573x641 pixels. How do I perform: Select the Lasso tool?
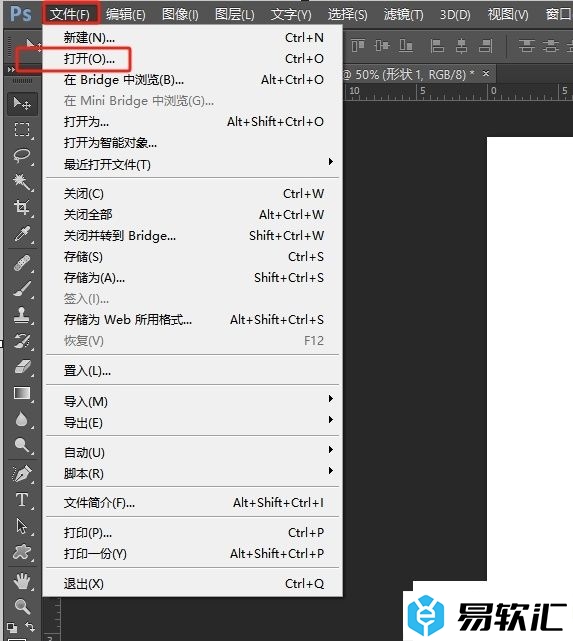[x=22, y=156]
